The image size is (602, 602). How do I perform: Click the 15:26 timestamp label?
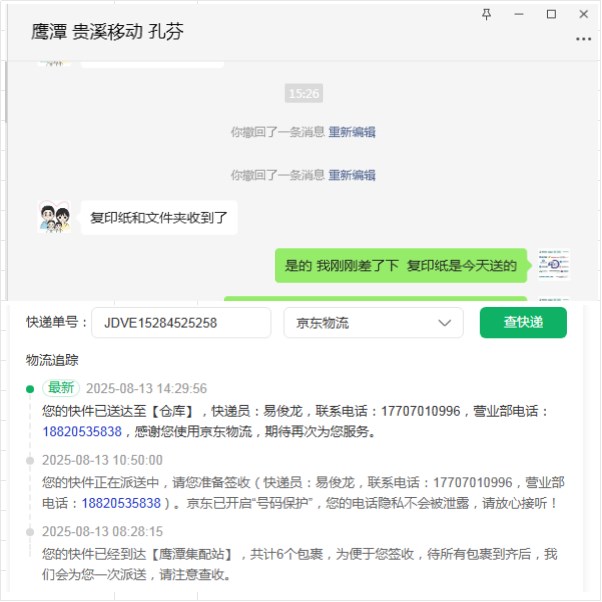click(304, 93)
